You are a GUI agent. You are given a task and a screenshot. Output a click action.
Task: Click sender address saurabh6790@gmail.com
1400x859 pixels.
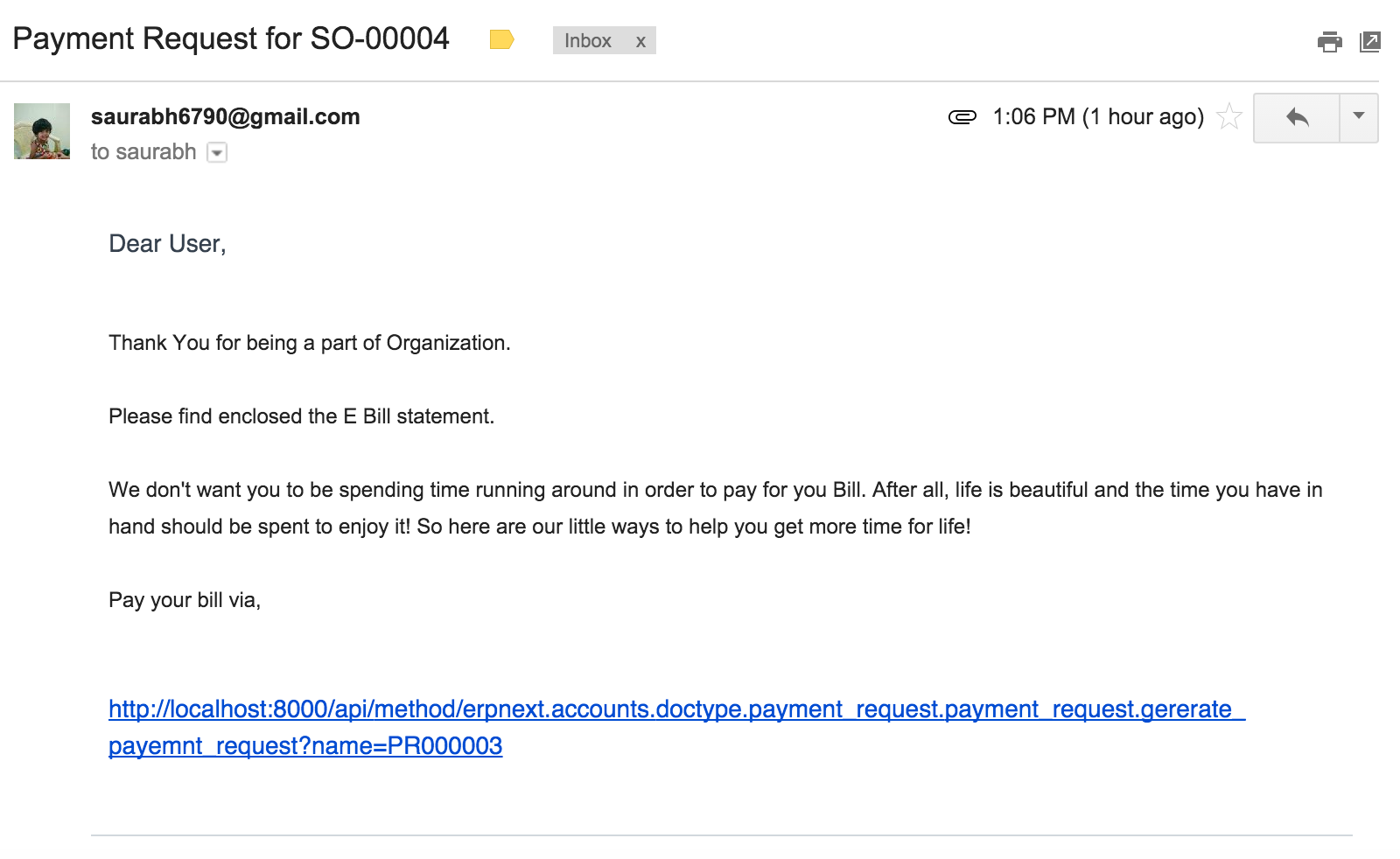point(225,116)
